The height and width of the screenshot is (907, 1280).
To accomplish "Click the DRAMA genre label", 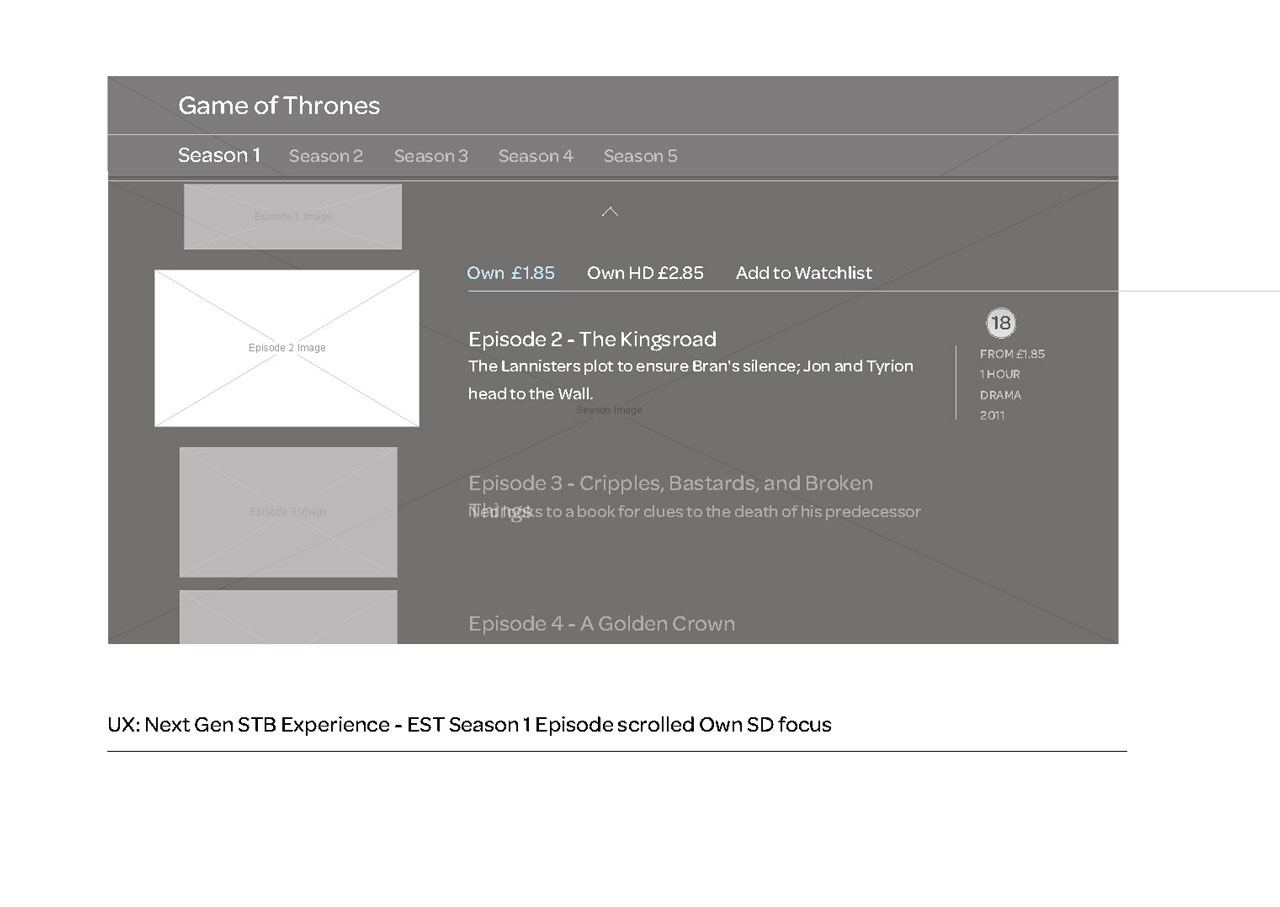I will tap(1001, 395).
